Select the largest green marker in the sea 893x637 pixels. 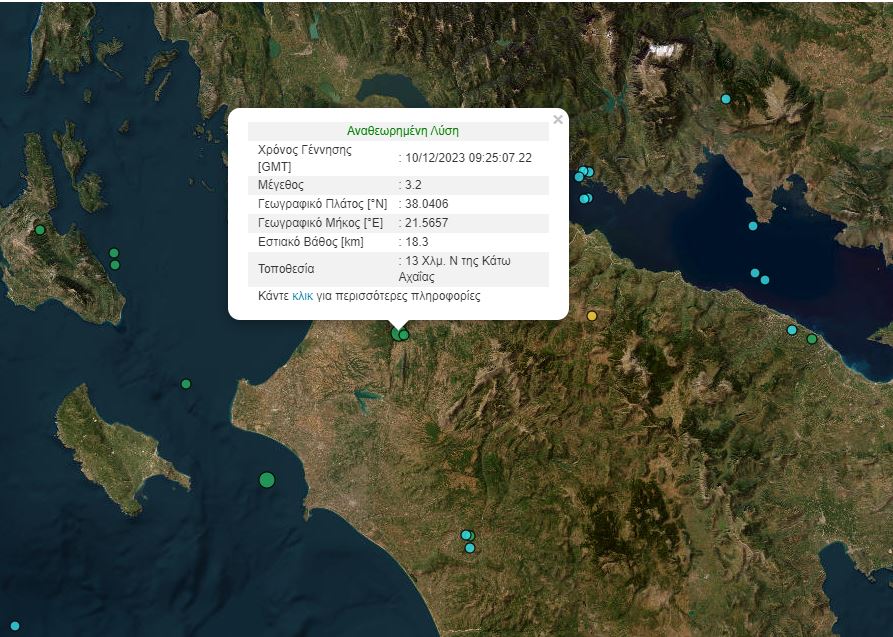pyautogui.click(x=267, y=480)
